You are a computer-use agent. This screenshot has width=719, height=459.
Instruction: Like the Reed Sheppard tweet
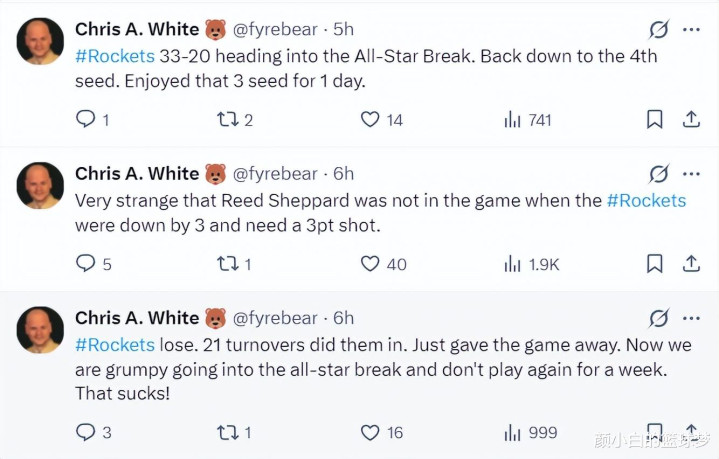pos(370,264)
